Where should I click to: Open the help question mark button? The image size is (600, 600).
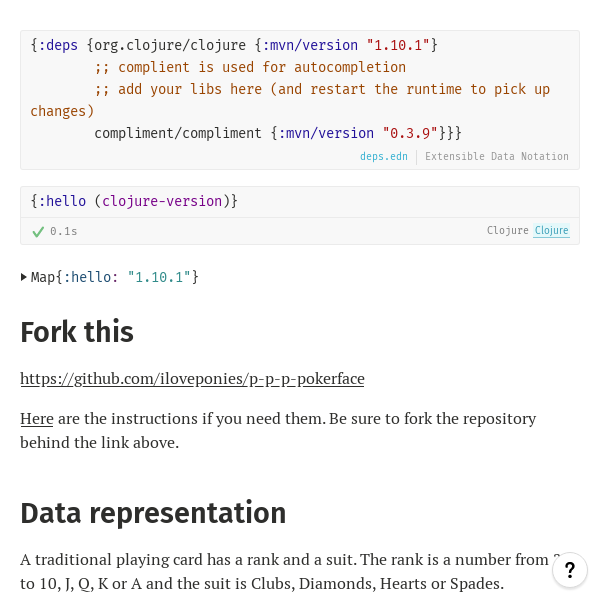coord(570,570)
